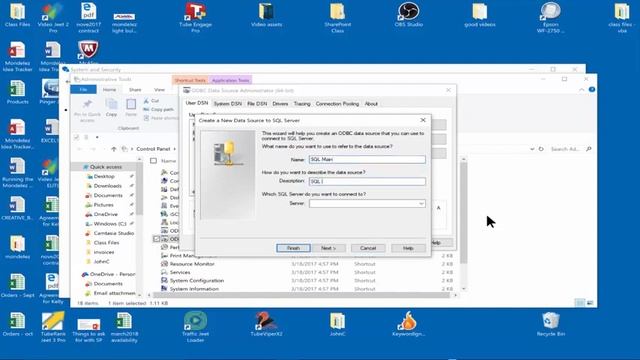This screenshot has width=640, height=360.
Task: Select Camtasia Studio in the navigation pane
Action: 113,233
